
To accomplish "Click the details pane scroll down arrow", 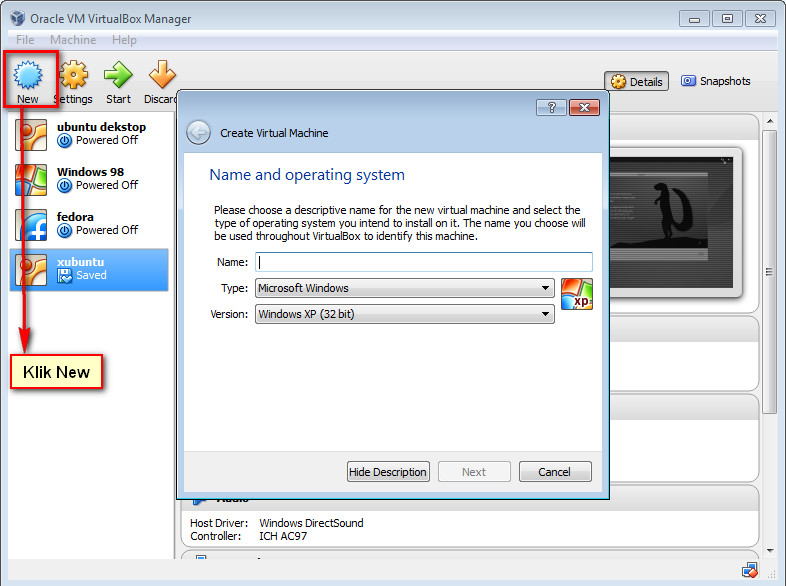I will click(770, 551).
